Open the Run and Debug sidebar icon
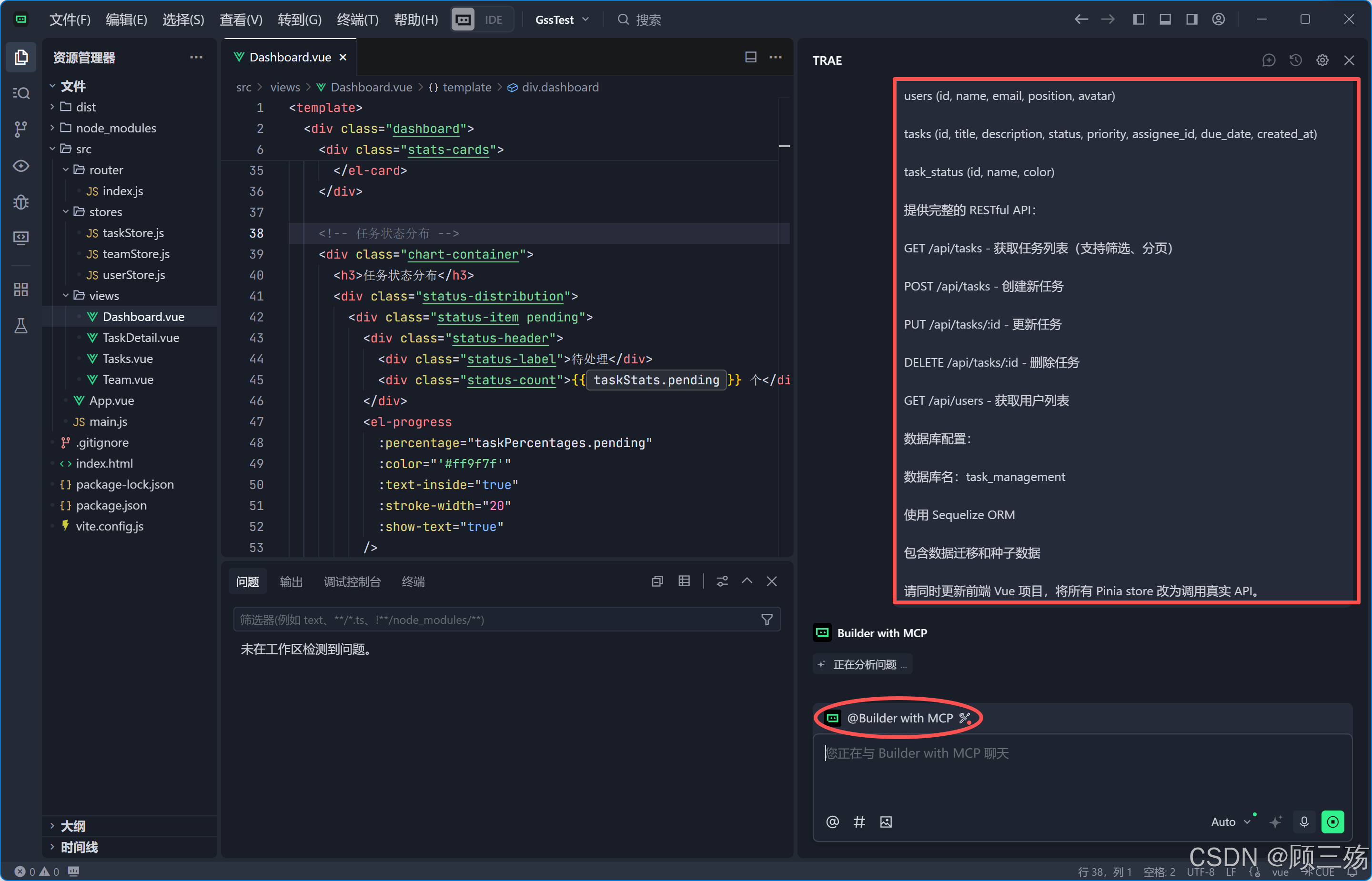The image size is (1372, 881). click(x=21, y=202)
